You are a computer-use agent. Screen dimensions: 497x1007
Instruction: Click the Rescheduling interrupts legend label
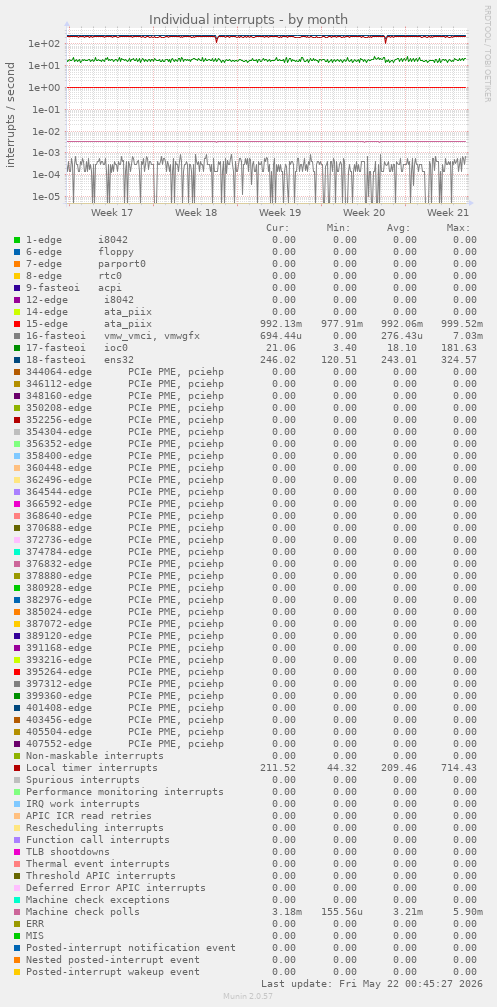point(94,828)
